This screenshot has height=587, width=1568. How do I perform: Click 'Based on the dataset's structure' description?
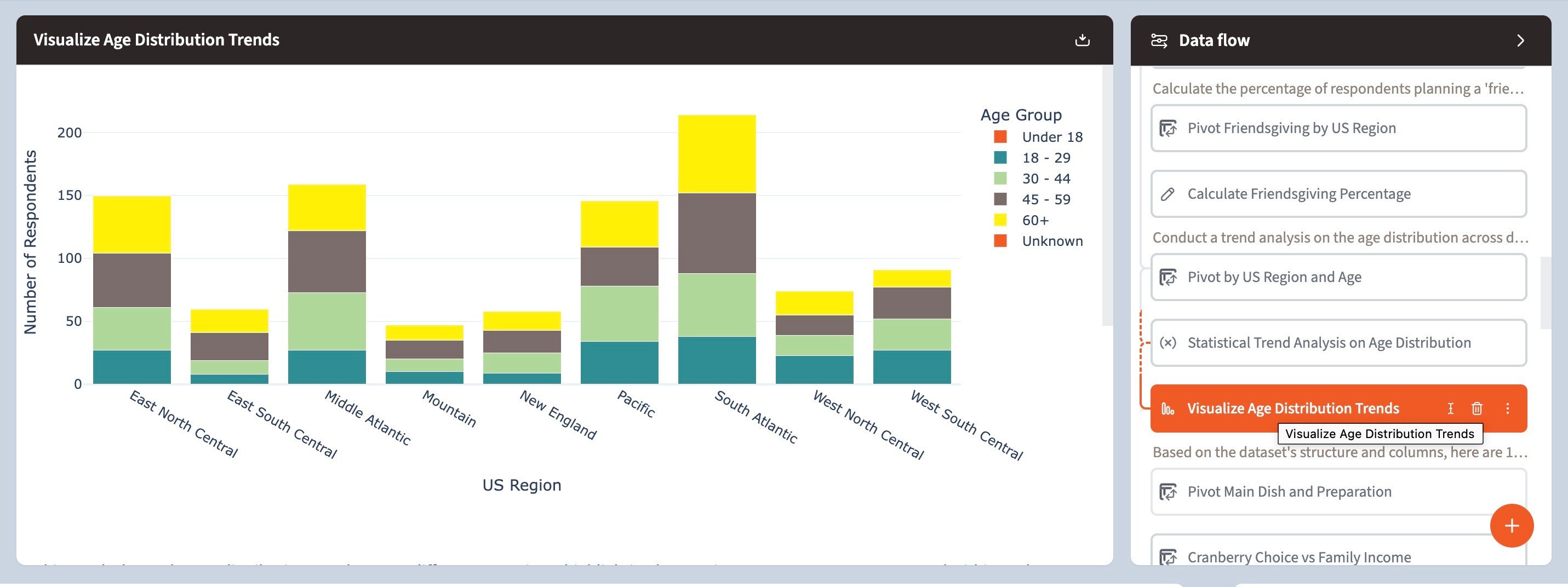(x=1340, y=452)
